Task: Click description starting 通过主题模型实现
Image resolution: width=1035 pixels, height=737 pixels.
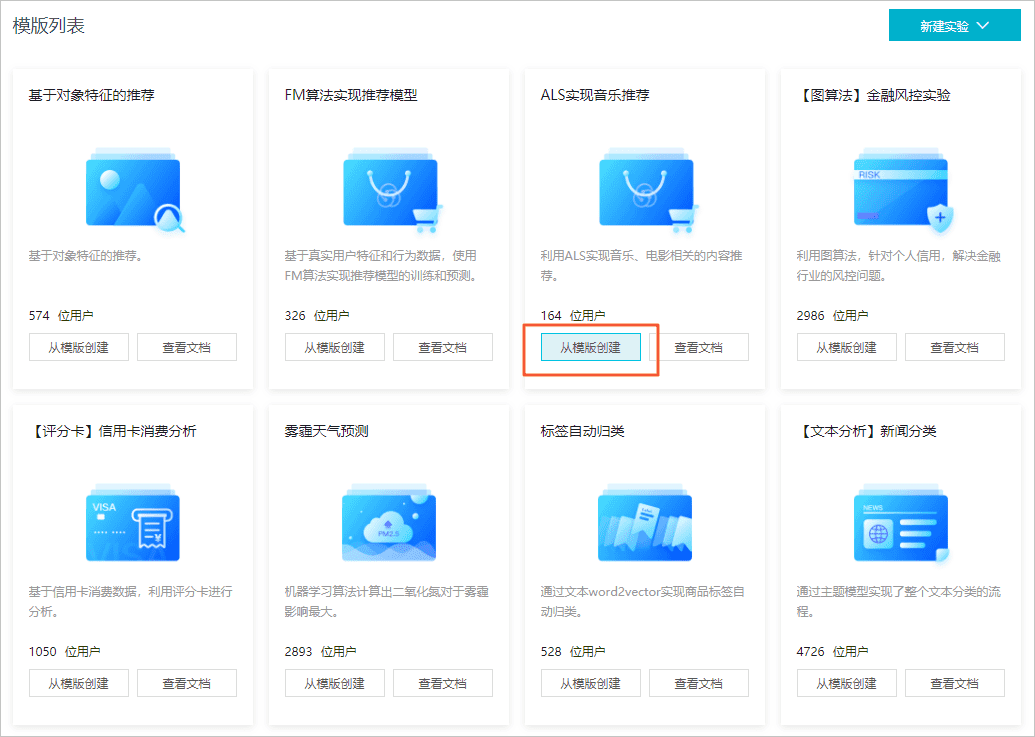Action: [898, 601]
